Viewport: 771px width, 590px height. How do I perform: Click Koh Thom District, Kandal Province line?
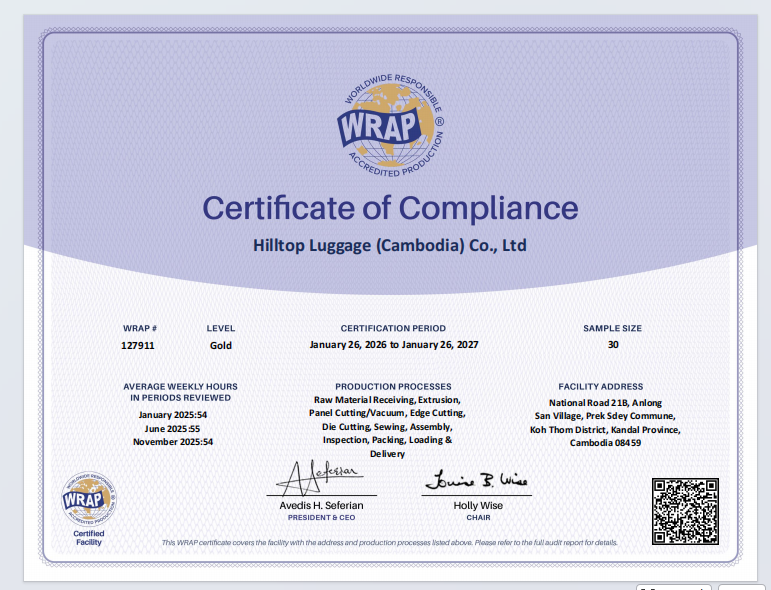pos(605,430)
